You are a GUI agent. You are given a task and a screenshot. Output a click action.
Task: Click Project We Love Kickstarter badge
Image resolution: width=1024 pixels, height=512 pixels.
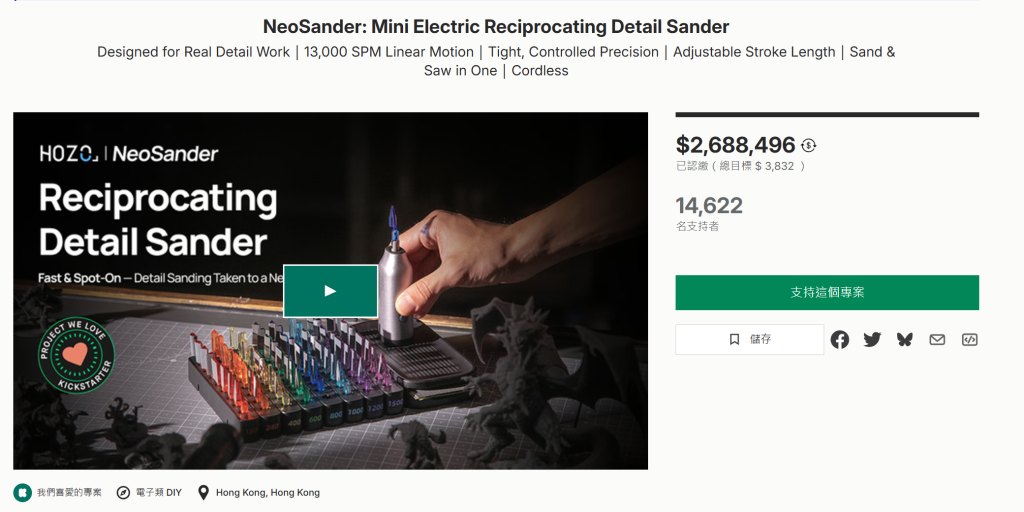(76, 356)
